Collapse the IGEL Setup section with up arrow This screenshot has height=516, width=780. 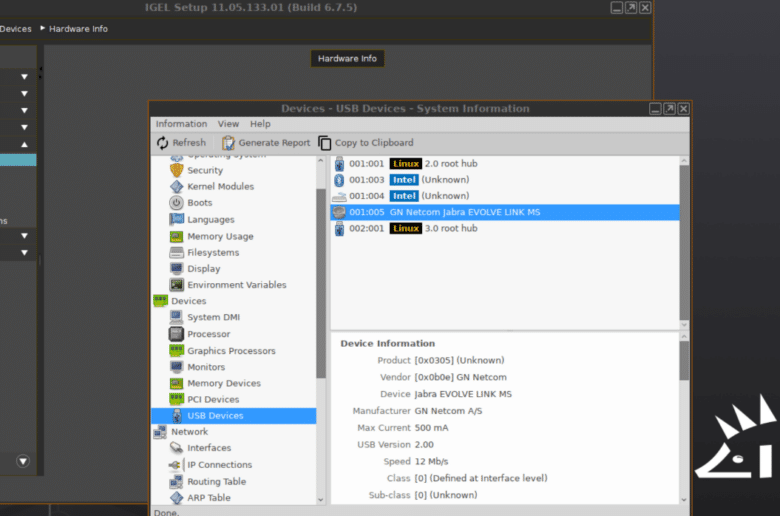click(x=24, y=145)
